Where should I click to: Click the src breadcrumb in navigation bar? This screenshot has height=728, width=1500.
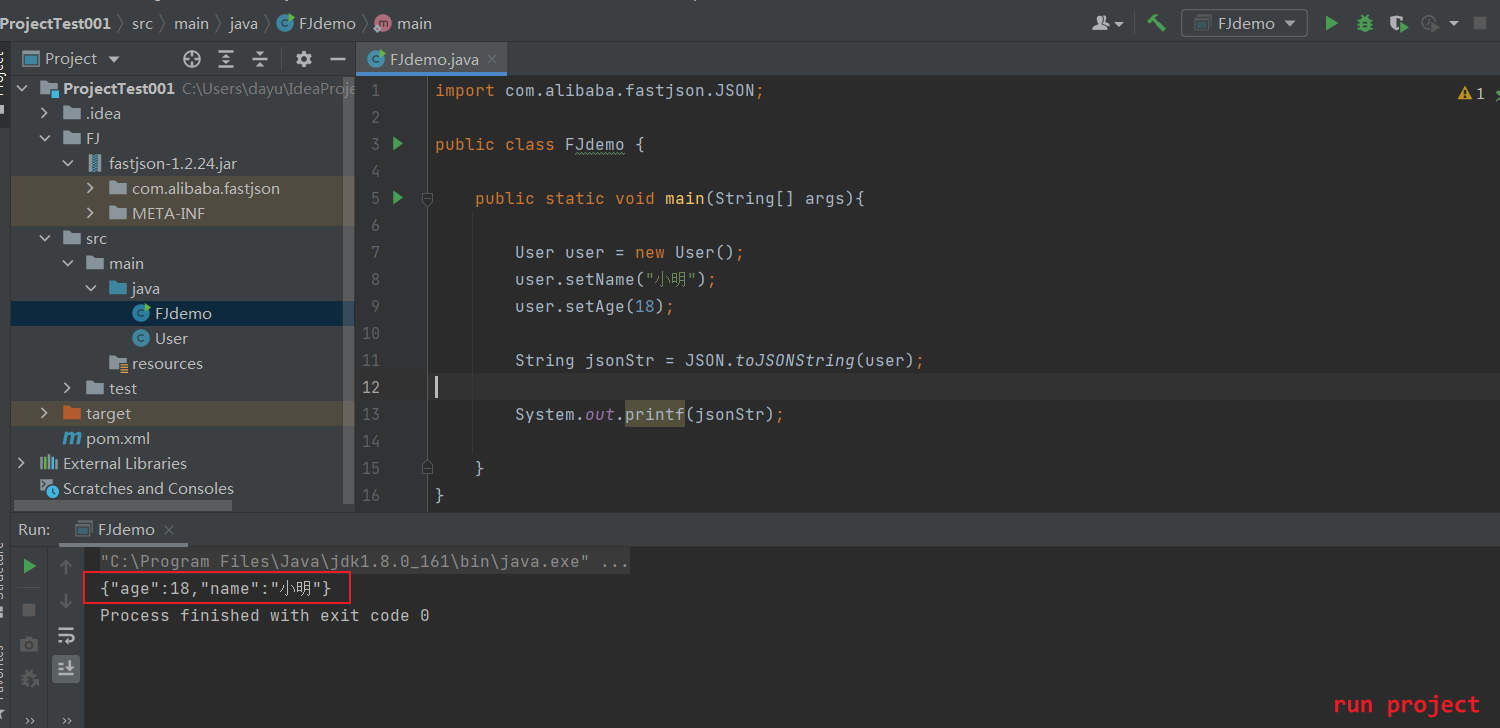coord(143,23)
